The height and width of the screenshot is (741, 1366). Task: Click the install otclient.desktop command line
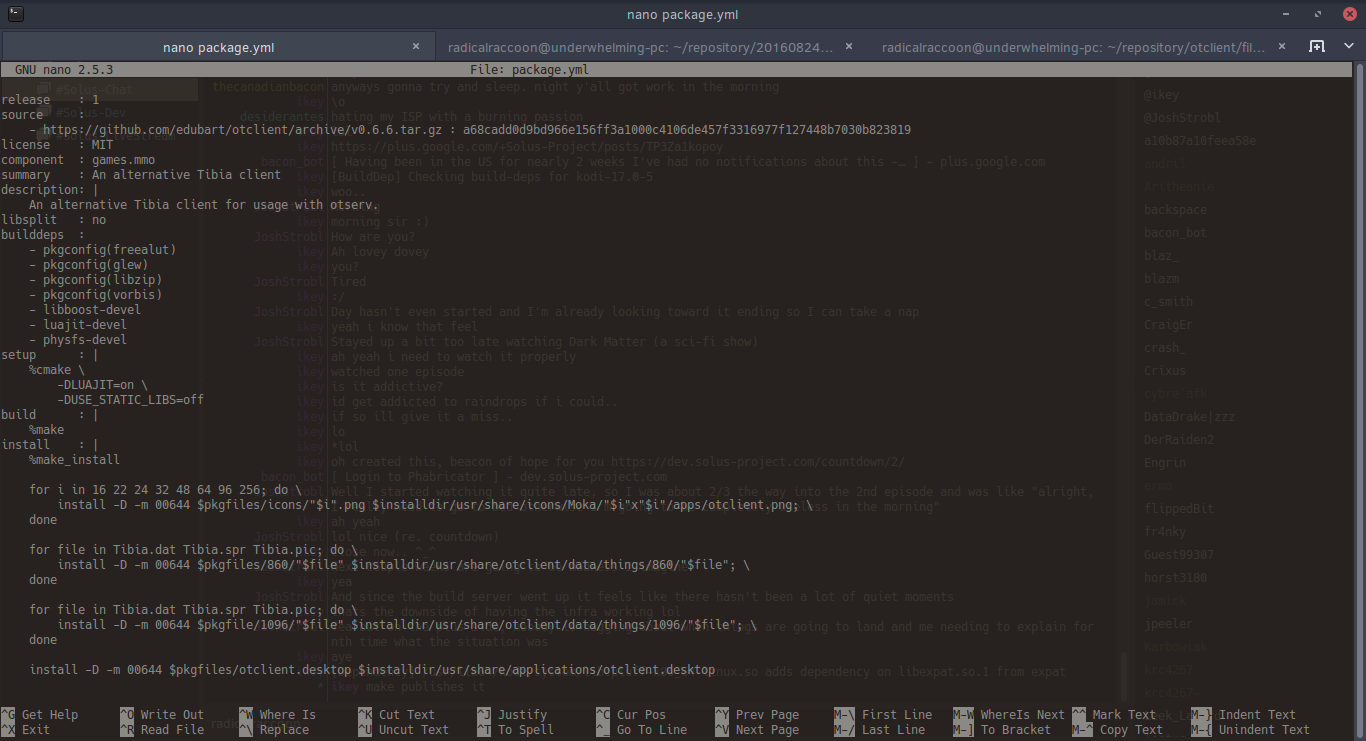(372, 670)
